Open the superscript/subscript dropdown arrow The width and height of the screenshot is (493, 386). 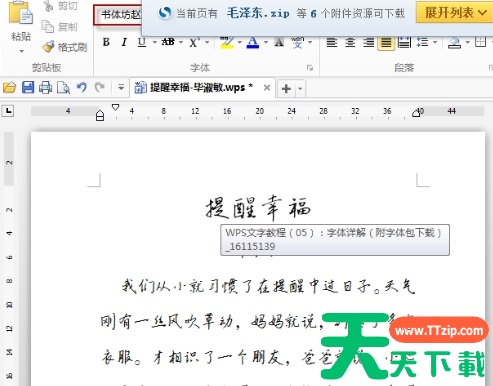click(x=207, y=42)
